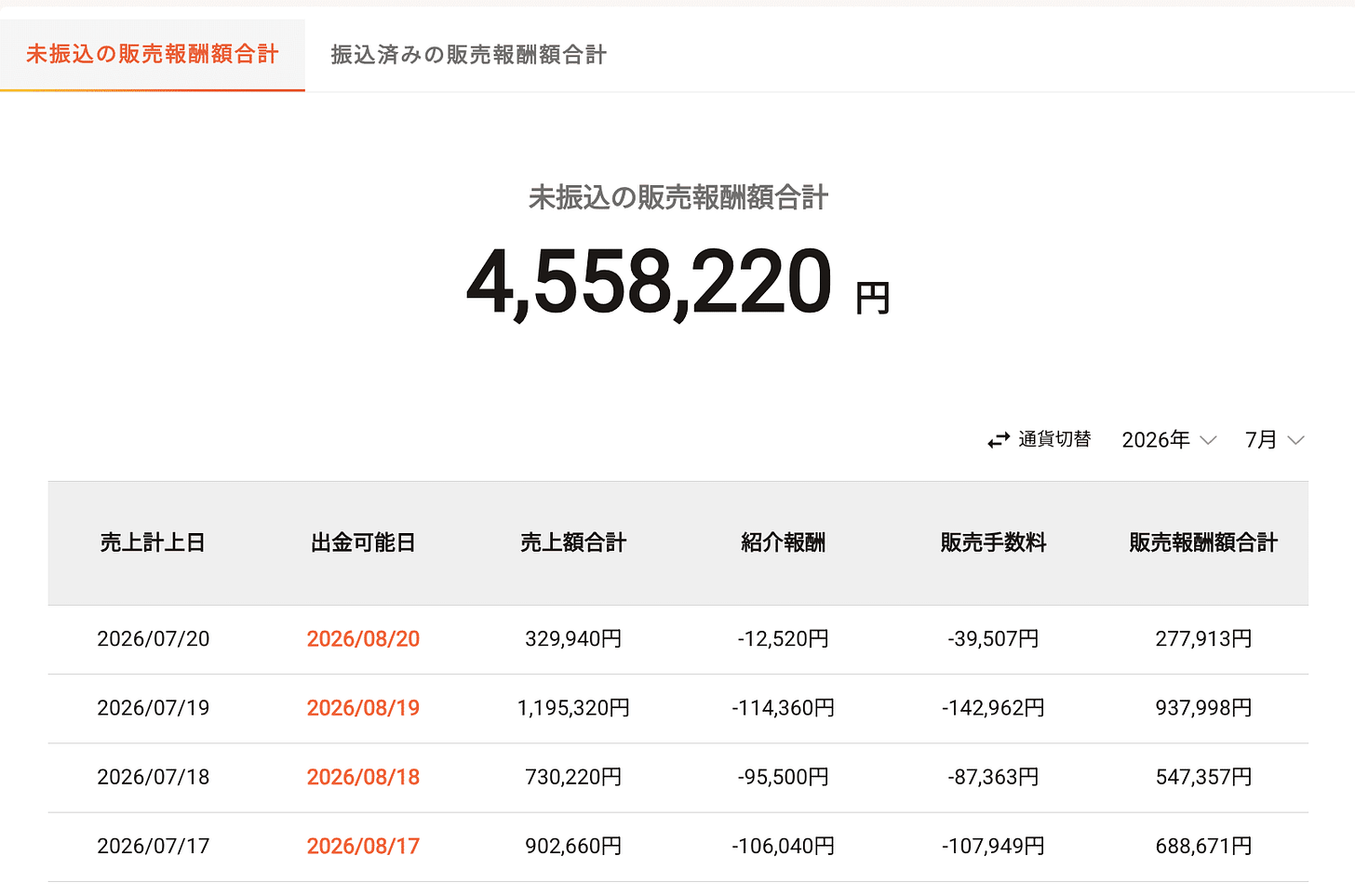Click reward total 688,671円
Screen dimensions: 1355x896
pyautogui.click(x=1203, y=846)
